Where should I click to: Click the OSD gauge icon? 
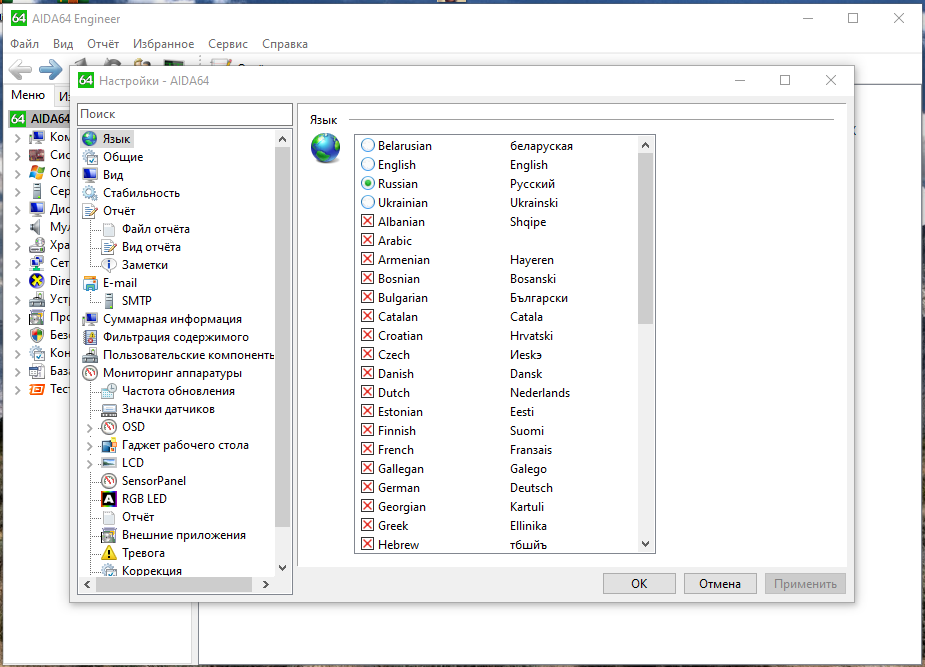(109, 427)
